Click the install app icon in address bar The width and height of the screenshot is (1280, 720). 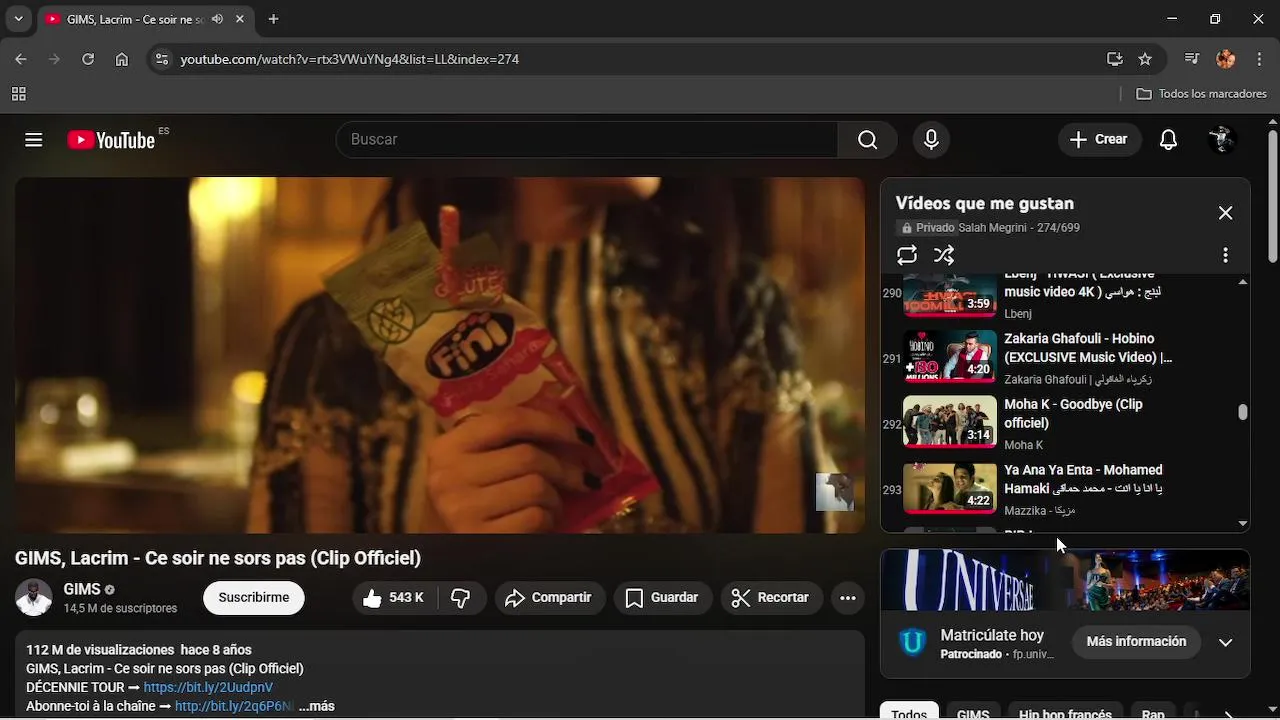pyautogui.click(x=1115, y=59)
